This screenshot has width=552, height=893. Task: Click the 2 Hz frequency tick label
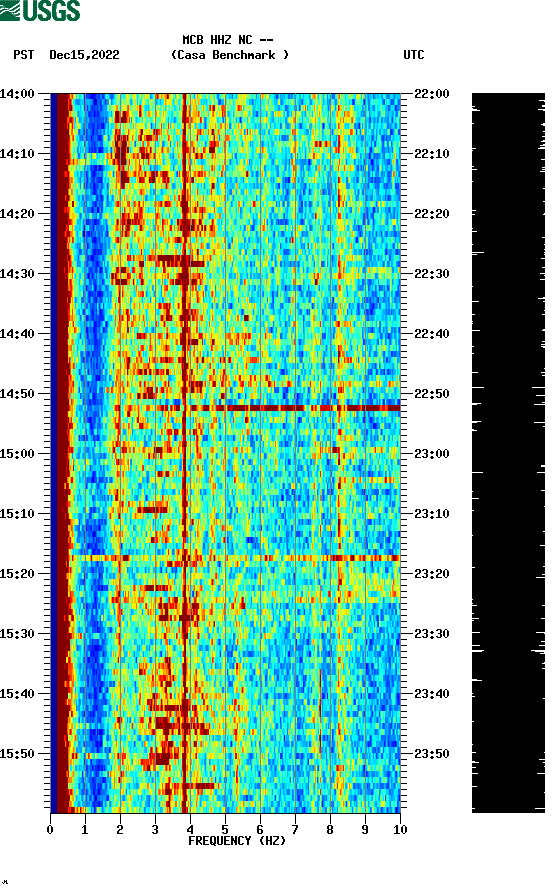(120, 830)
